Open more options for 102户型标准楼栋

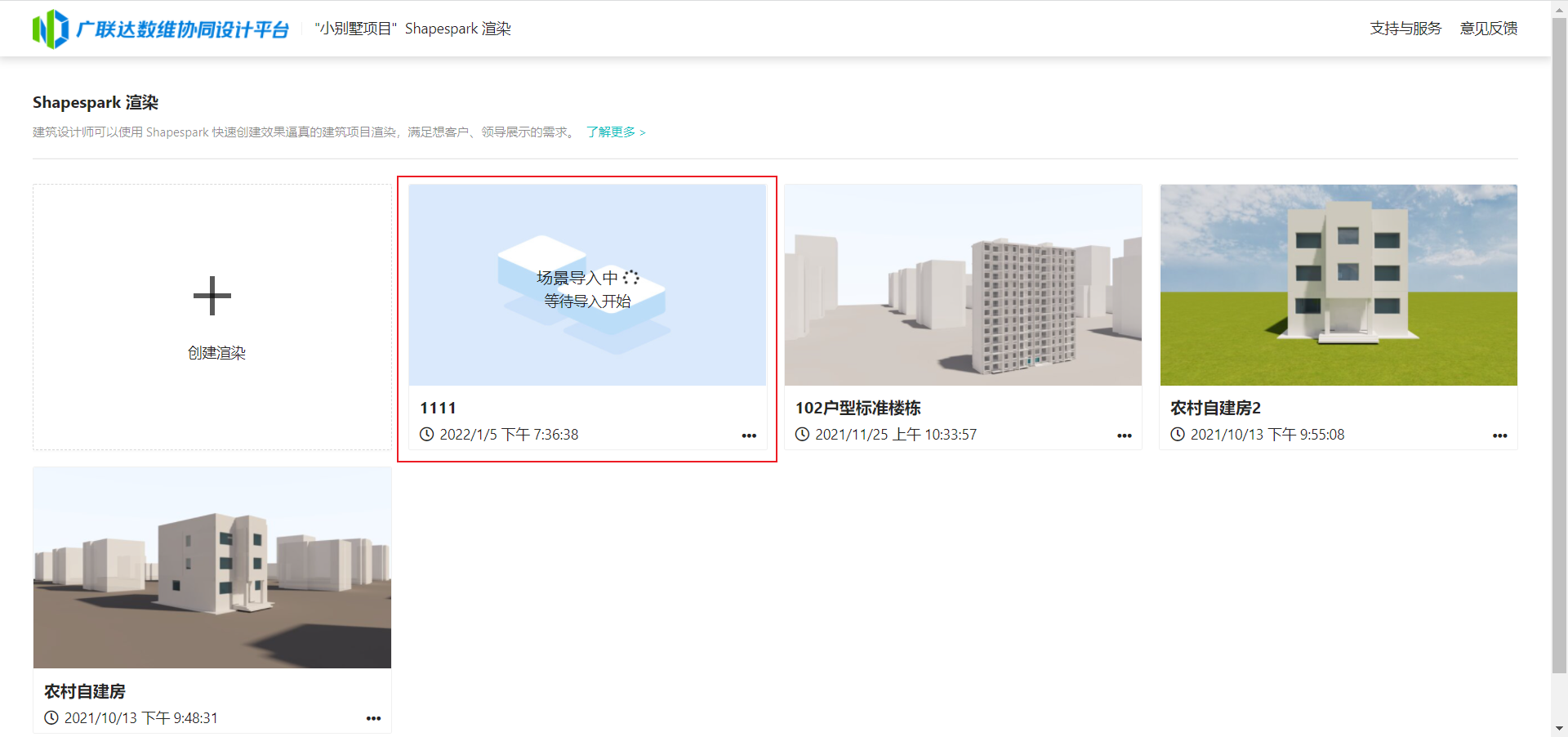tap(1125, 435)
